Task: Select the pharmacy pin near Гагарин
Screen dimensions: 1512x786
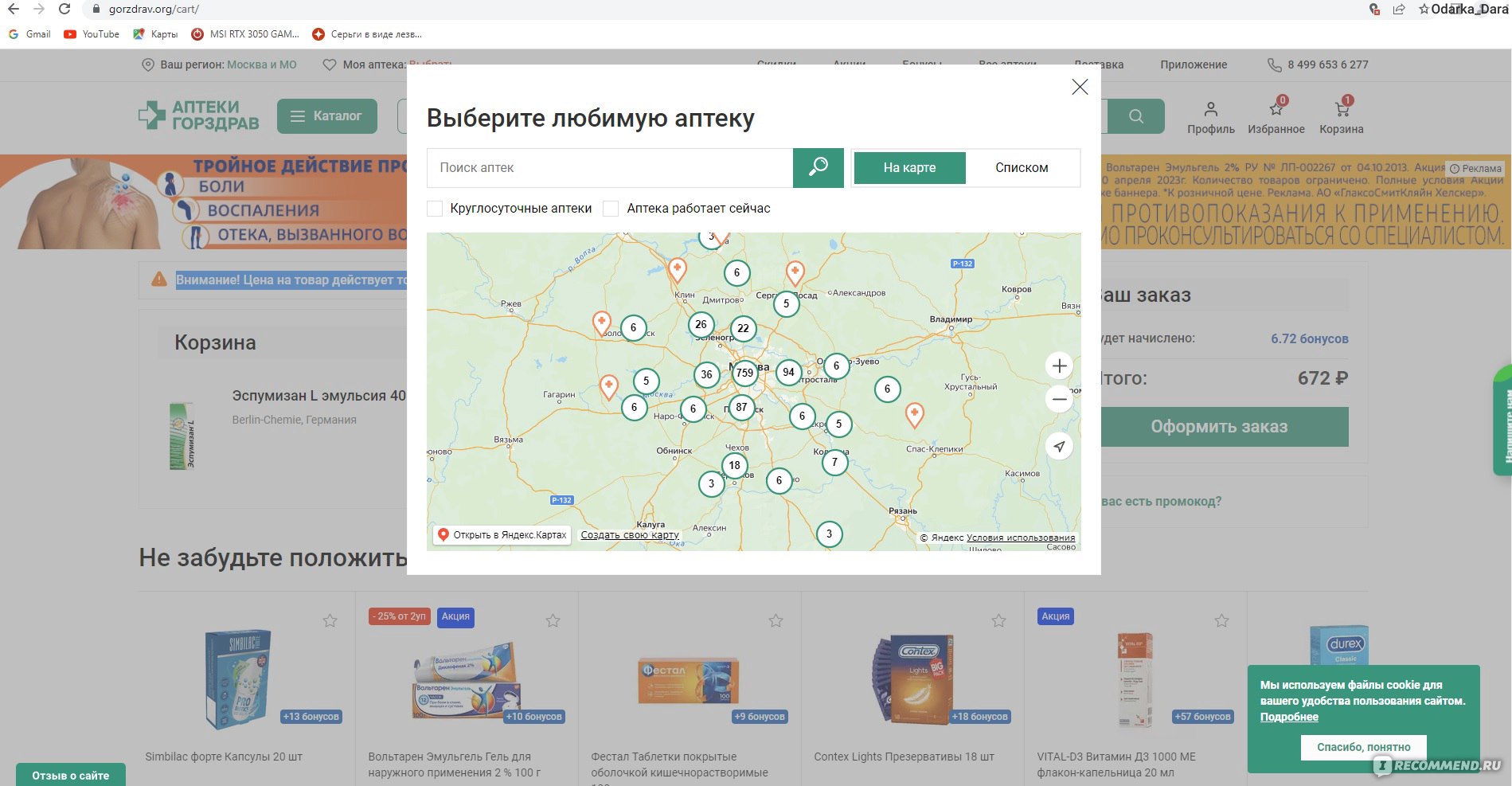Action: (x=608, y=387)
